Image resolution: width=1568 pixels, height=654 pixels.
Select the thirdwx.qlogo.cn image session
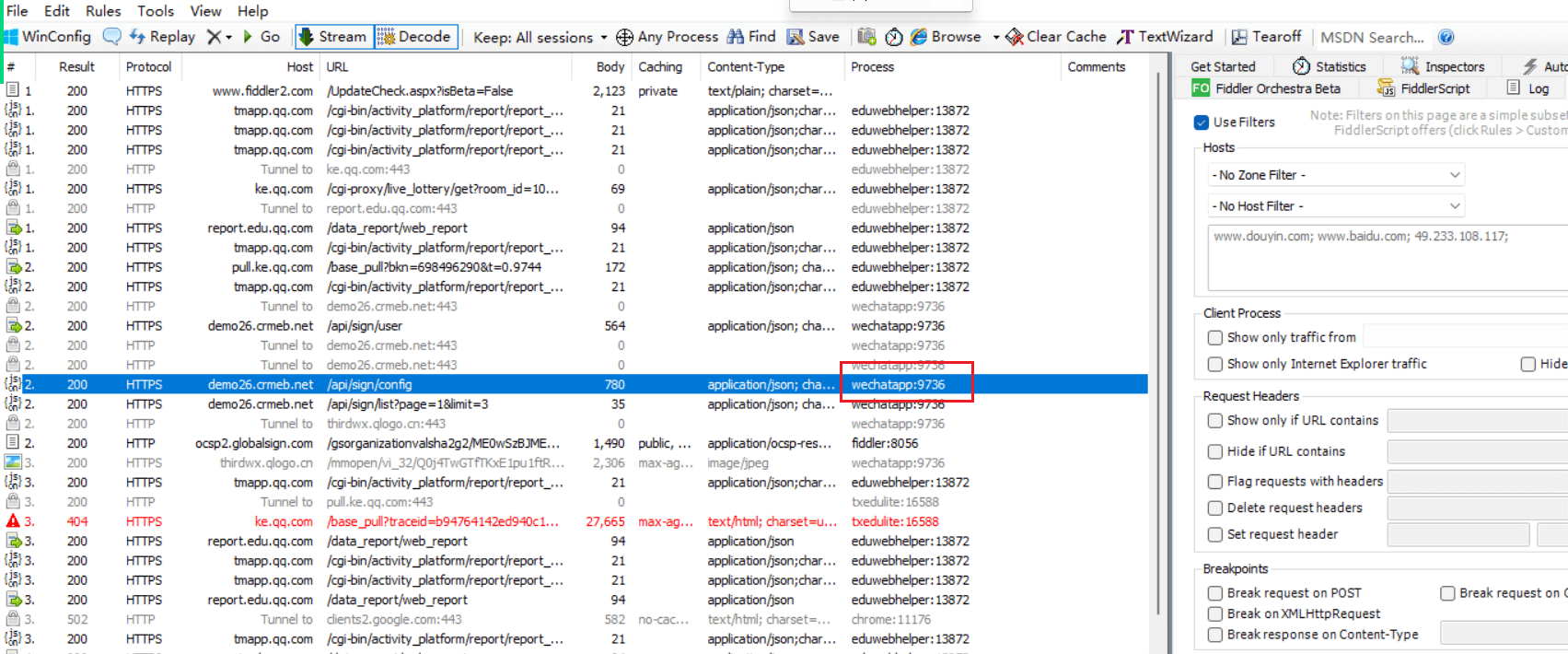[x=575, y=463]
